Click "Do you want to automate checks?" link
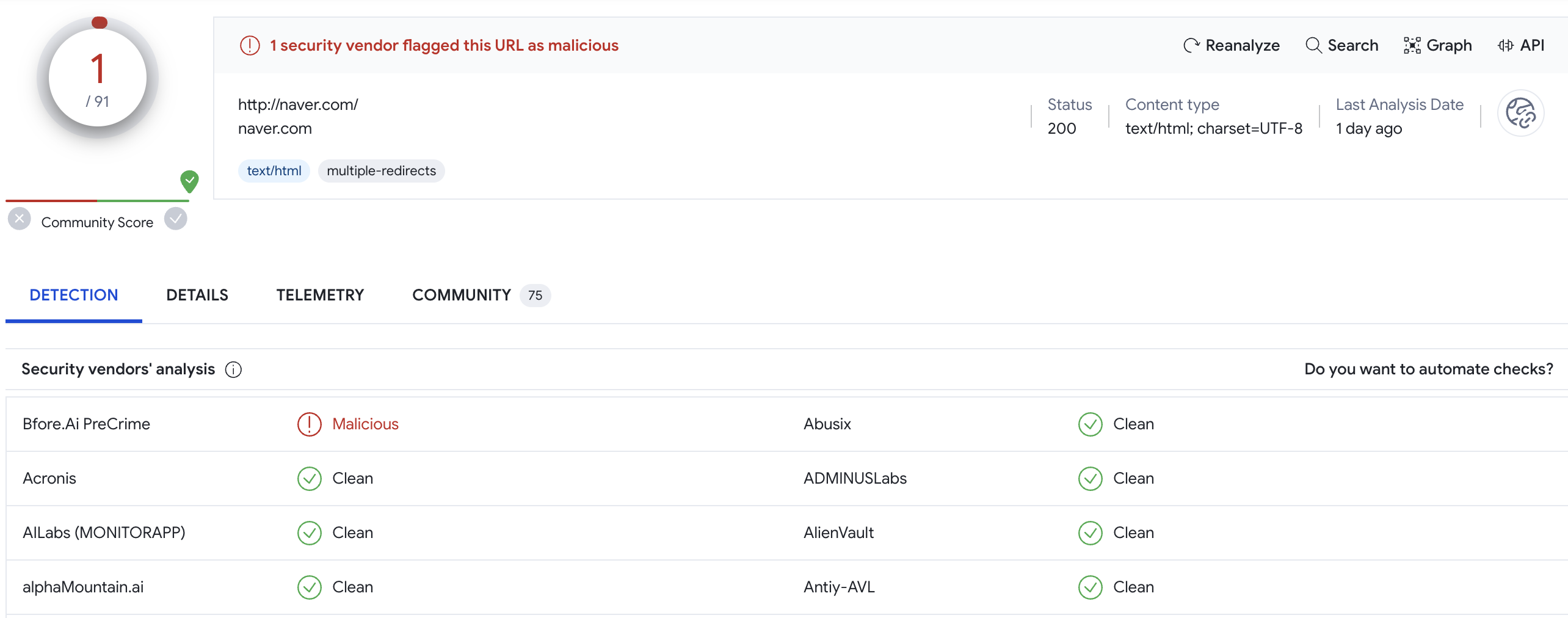 [1429, 369]
